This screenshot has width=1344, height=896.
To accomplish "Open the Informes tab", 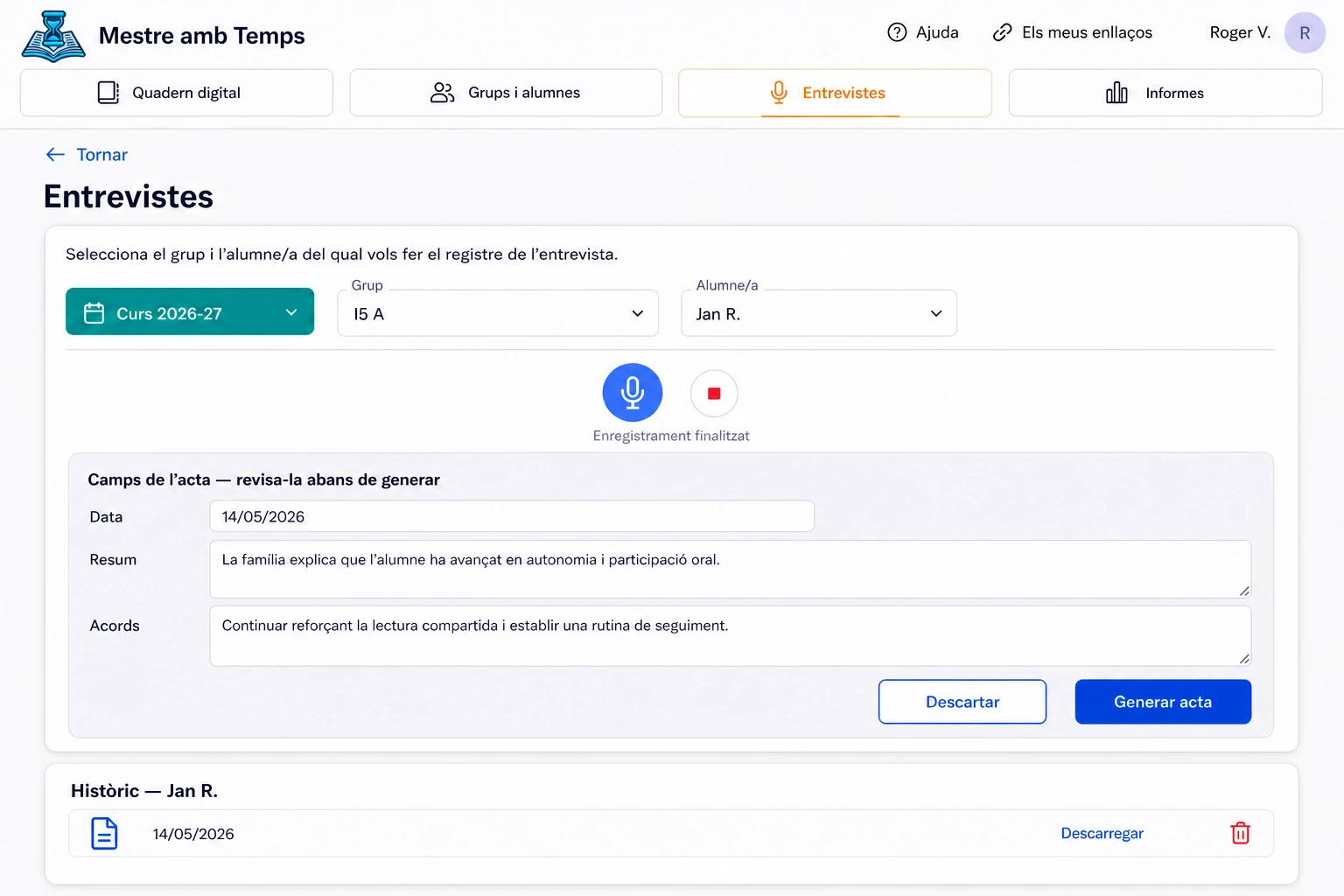I will pyautogui.click(x=1165, y=93).
